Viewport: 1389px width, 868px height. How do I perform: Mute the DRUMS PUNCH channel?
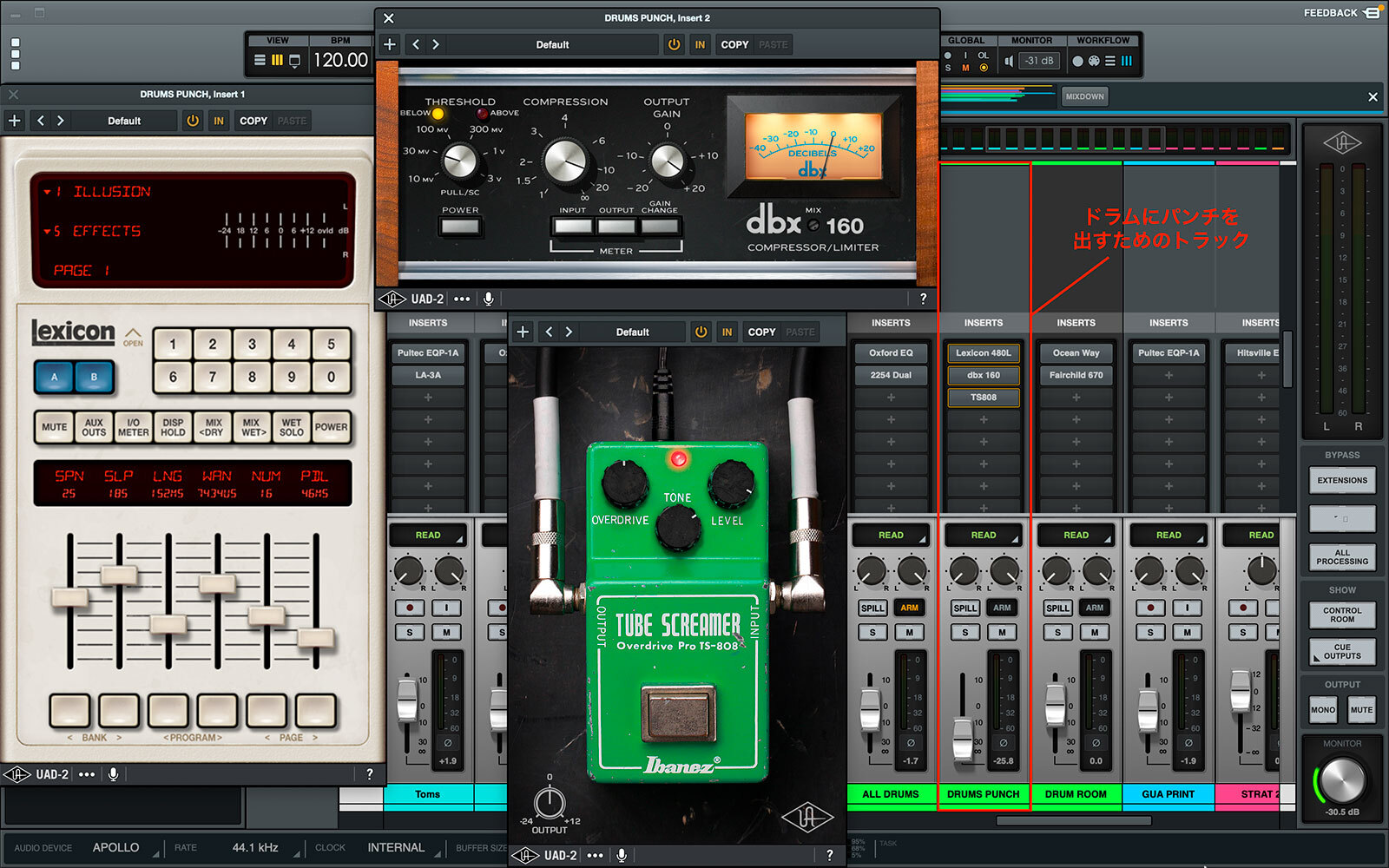tap(1002, 632)
